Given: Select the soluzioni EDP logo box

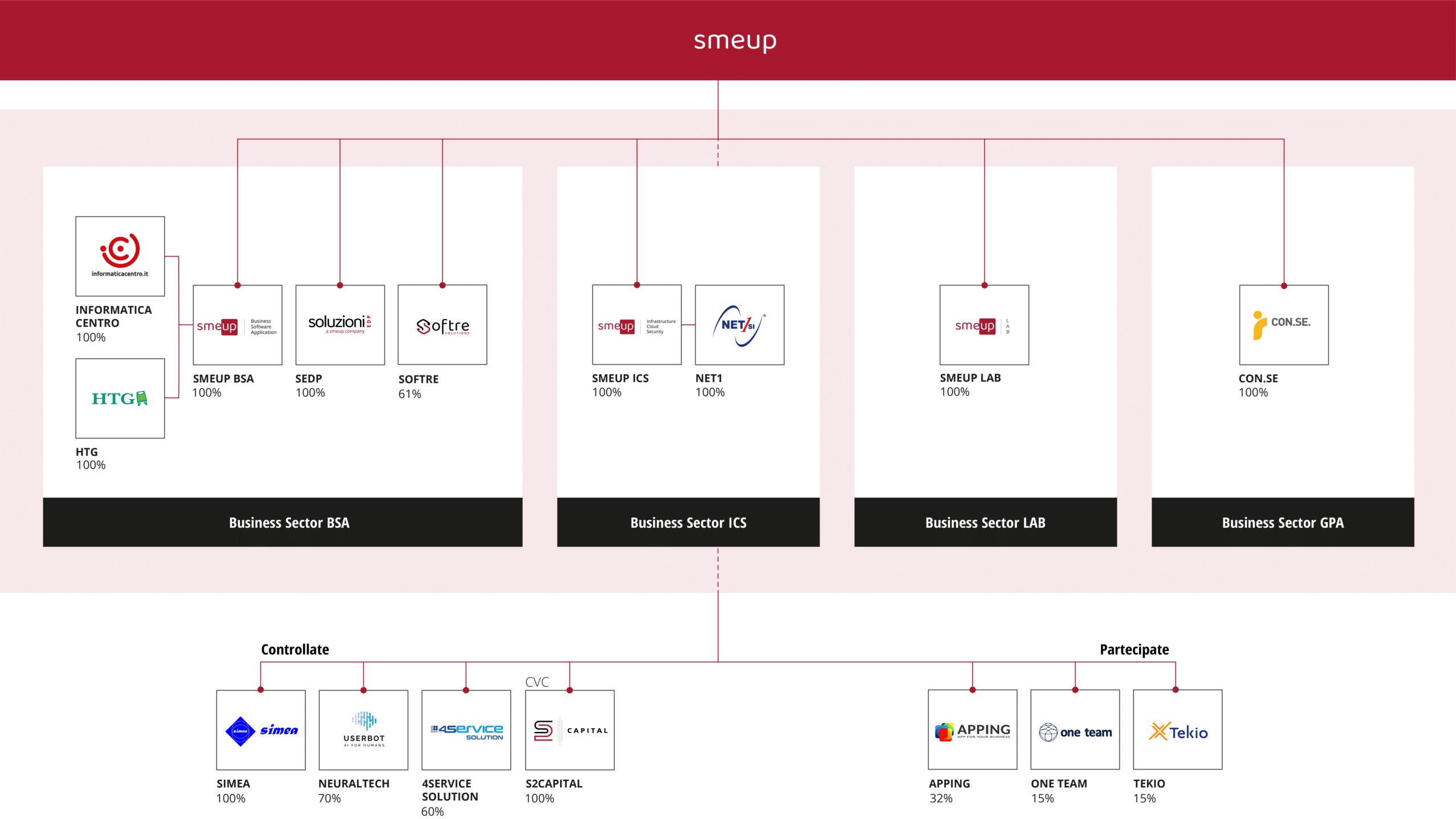Looking at the screenshot, I should pyautogui.click(x=340, y=325).
